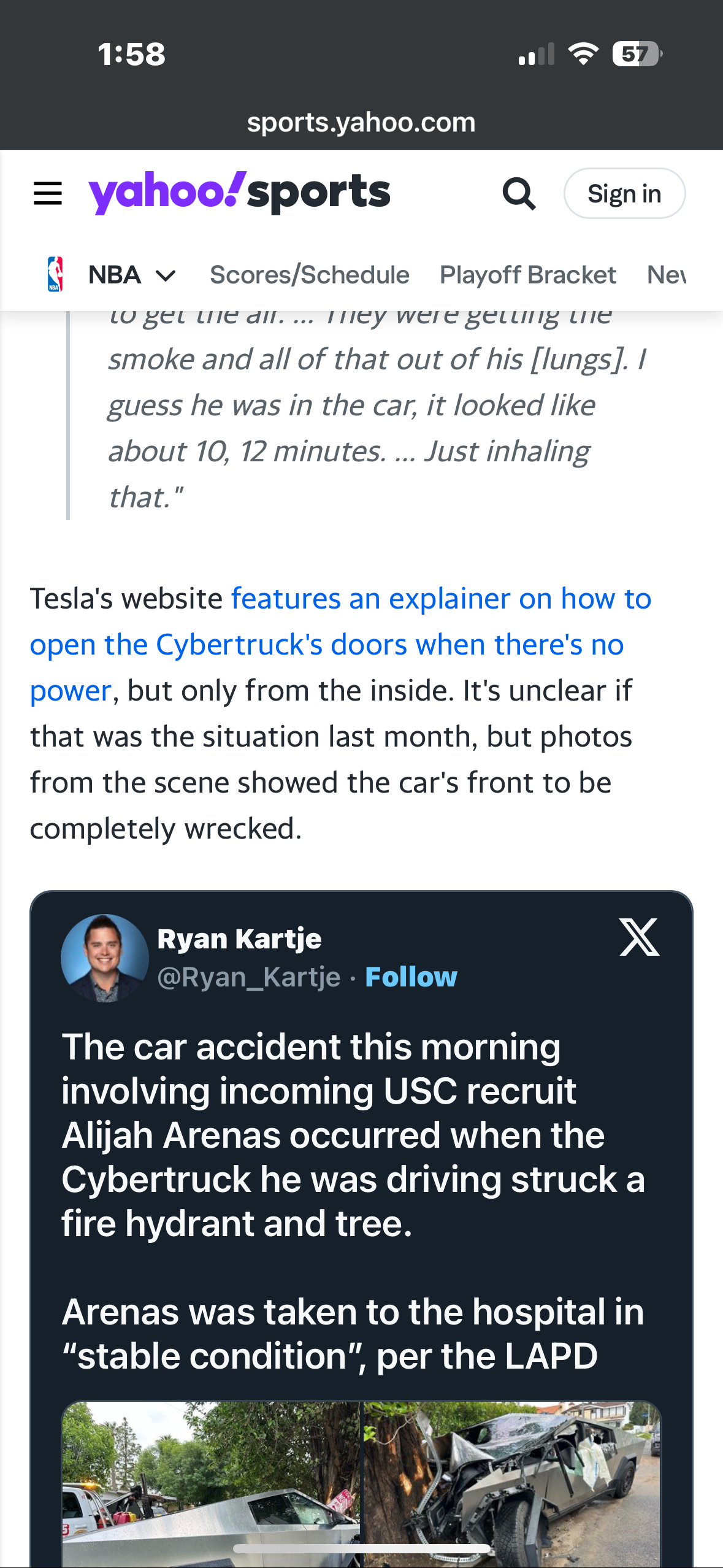Tap the NBA league logo
The height and width of the screenshot is (1568, 723).
pos(55,274)
